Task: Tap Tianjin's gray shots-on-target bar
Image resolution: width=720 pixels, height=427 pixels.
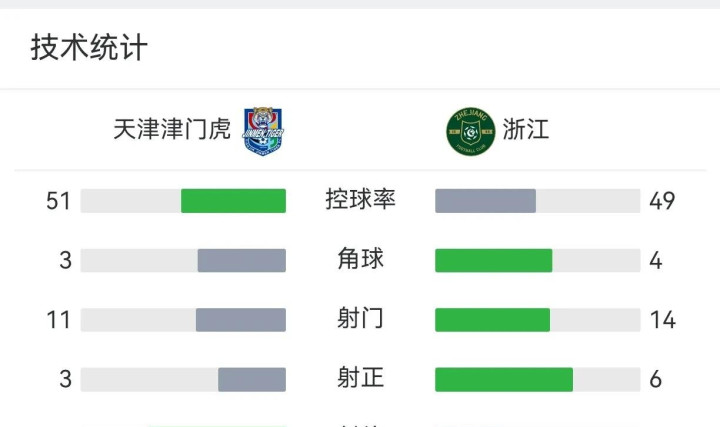Action: (252, 379)
